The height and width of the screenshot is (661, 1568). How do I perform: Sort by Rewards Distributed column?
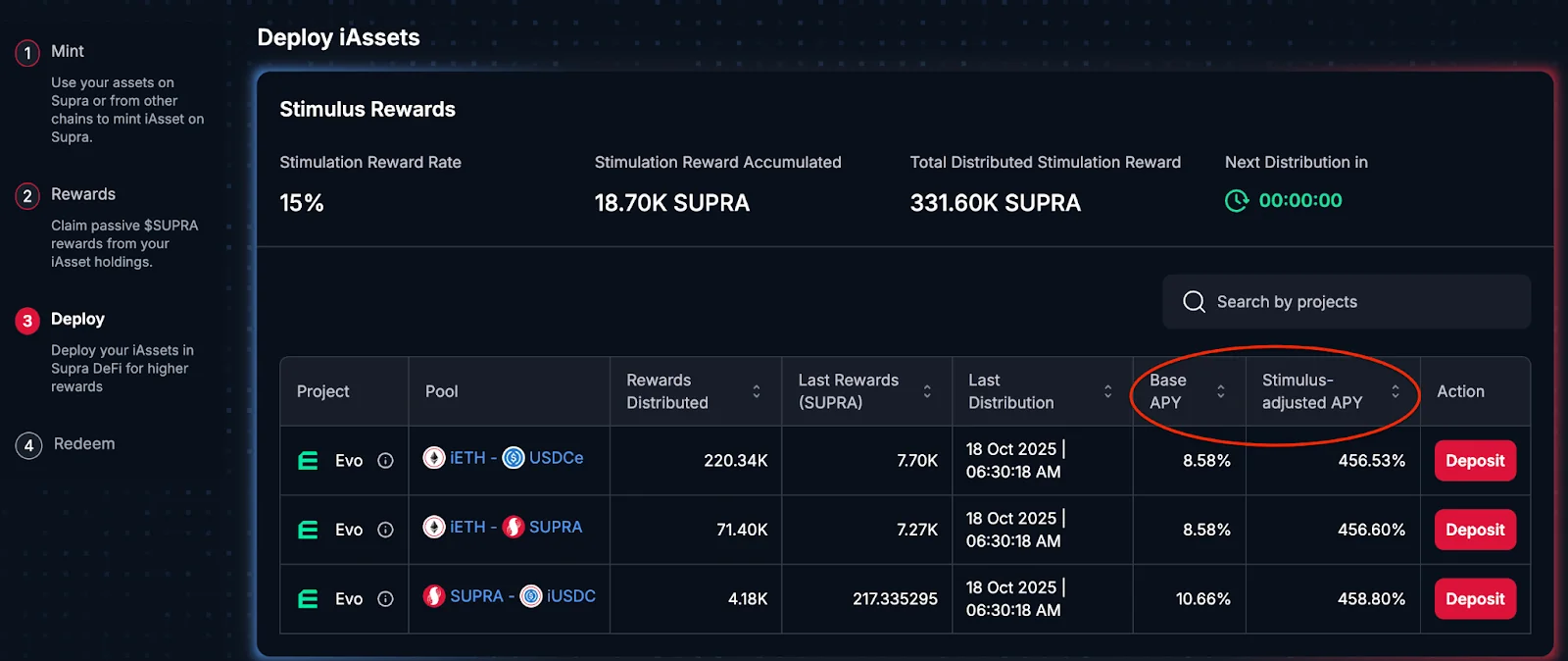pos(757,391)
